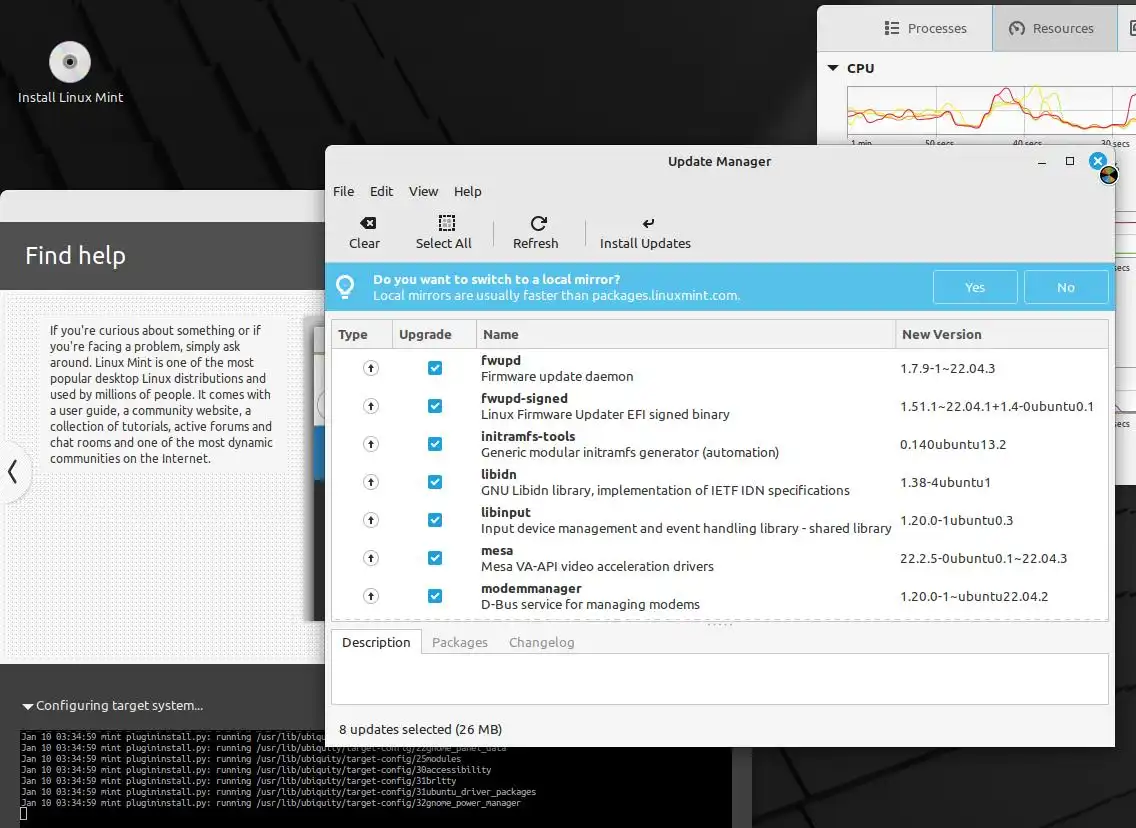Screen dimensions: 1136x828
Task: Close the Update Manager window
Action: point(1098,161)
